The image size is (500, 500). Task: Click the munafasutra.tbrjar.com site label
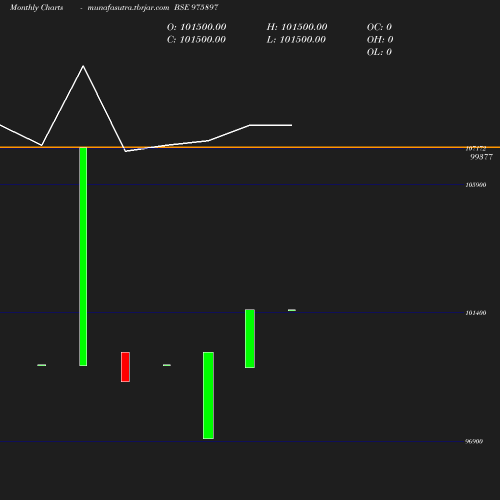[x=128, y=7]
